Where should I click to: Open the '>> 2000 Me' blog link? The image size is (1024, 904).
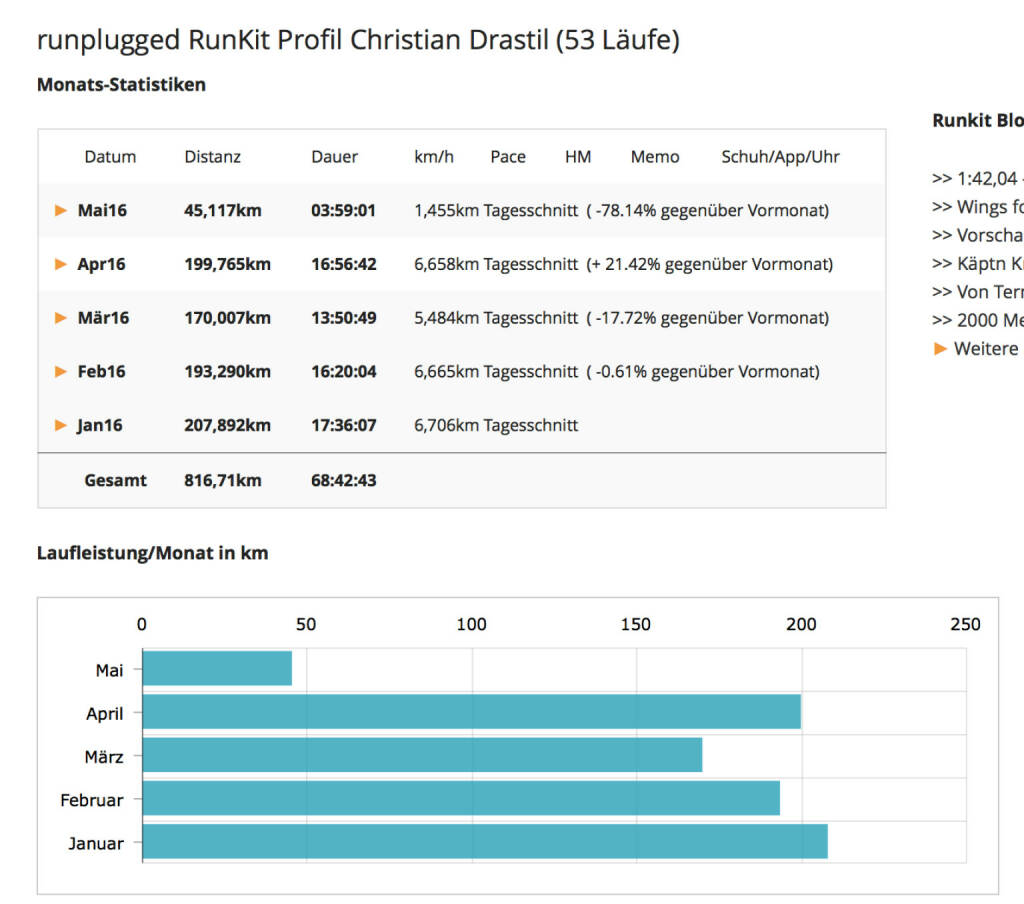pos(978,320)
